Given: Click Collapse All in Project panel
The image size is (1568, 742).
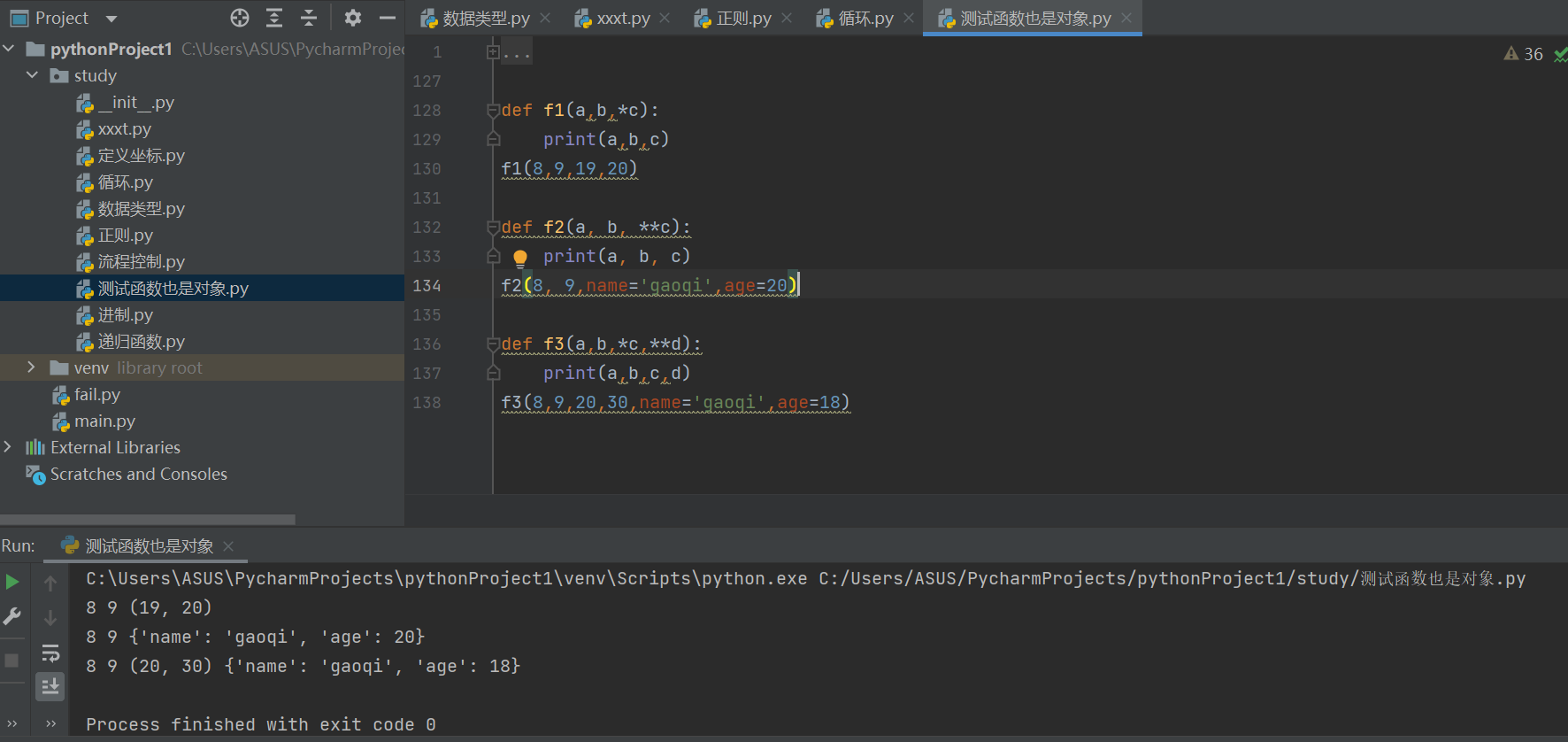Looking at the screenshot, I should point(309,18).
